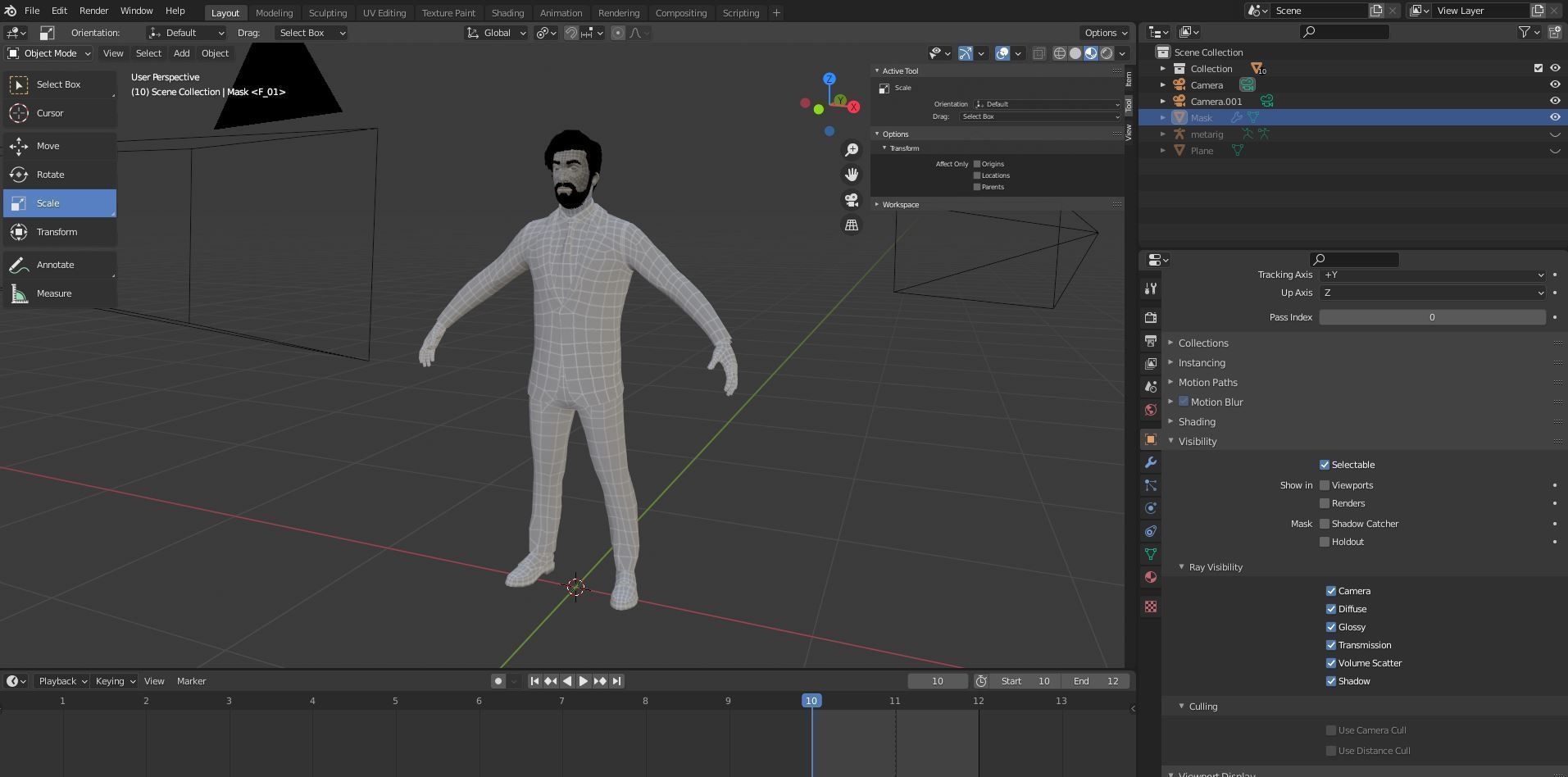Select the Select Box tool

[60, 84]
